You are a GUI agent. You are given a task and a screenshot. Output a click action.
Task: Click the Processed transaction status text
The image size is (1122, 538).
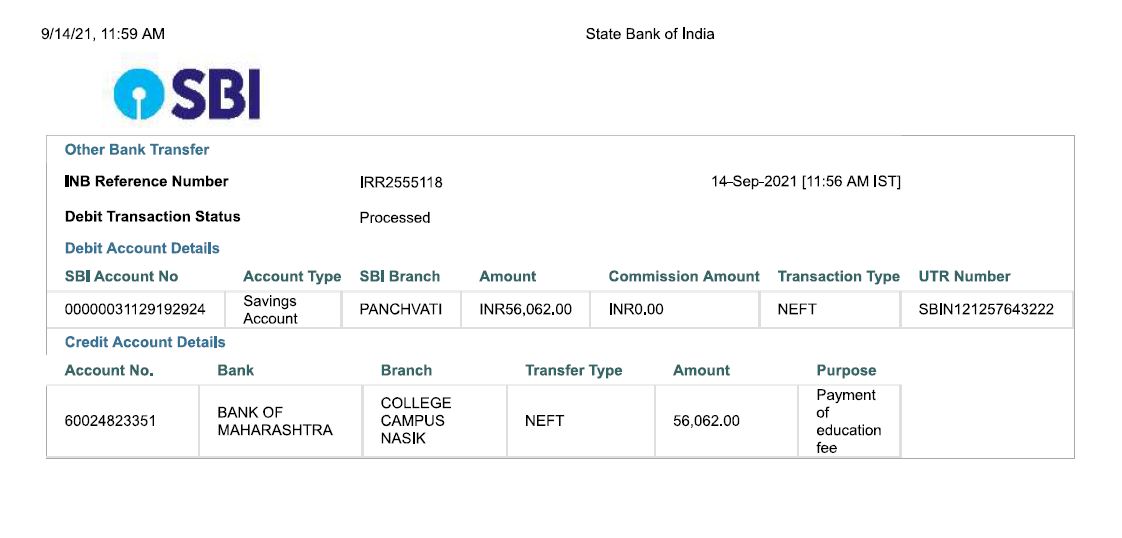pyautogui.click(x=394, y=217)
